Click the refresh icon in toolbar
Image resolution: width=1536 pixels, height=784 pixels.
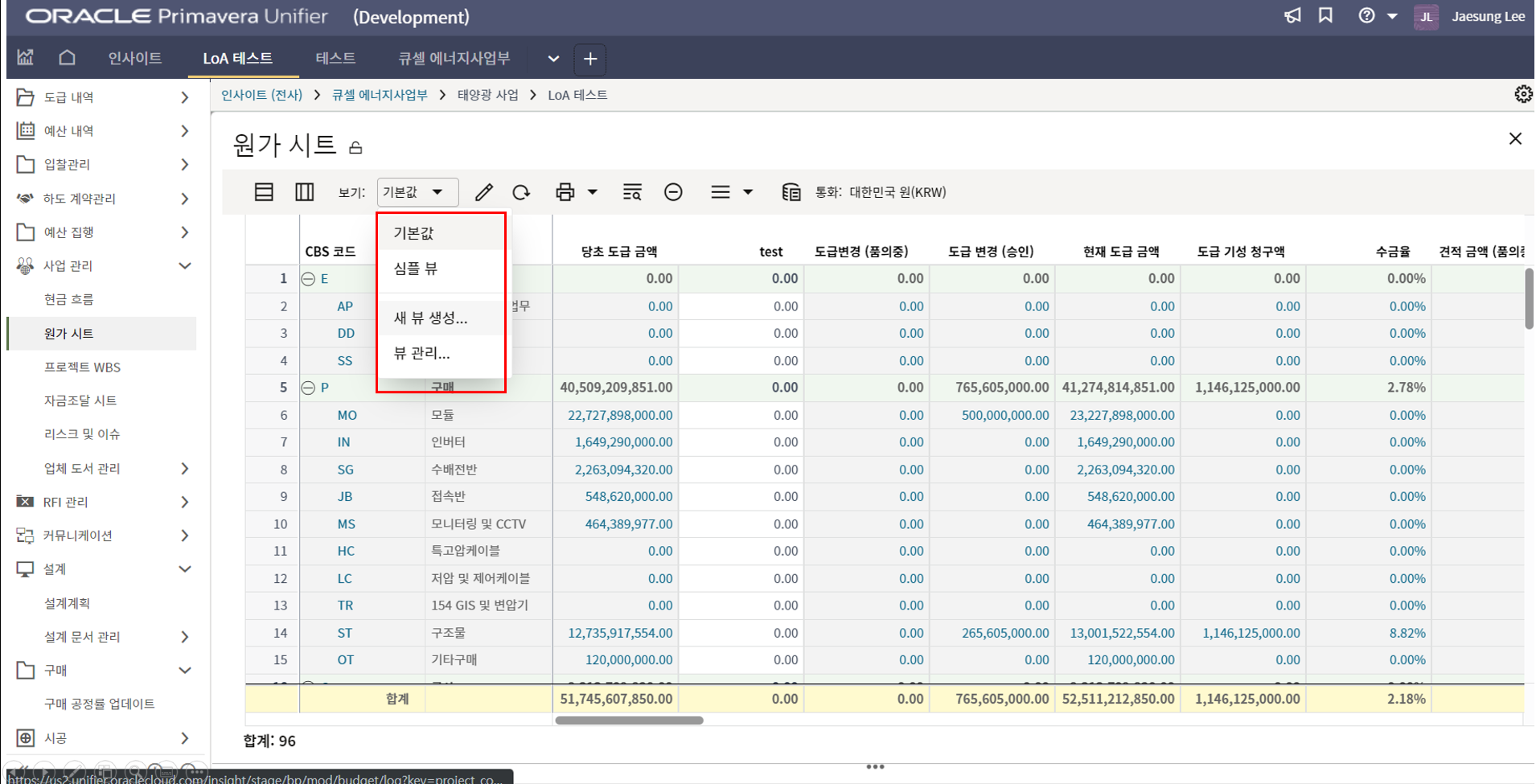point(521,192)
